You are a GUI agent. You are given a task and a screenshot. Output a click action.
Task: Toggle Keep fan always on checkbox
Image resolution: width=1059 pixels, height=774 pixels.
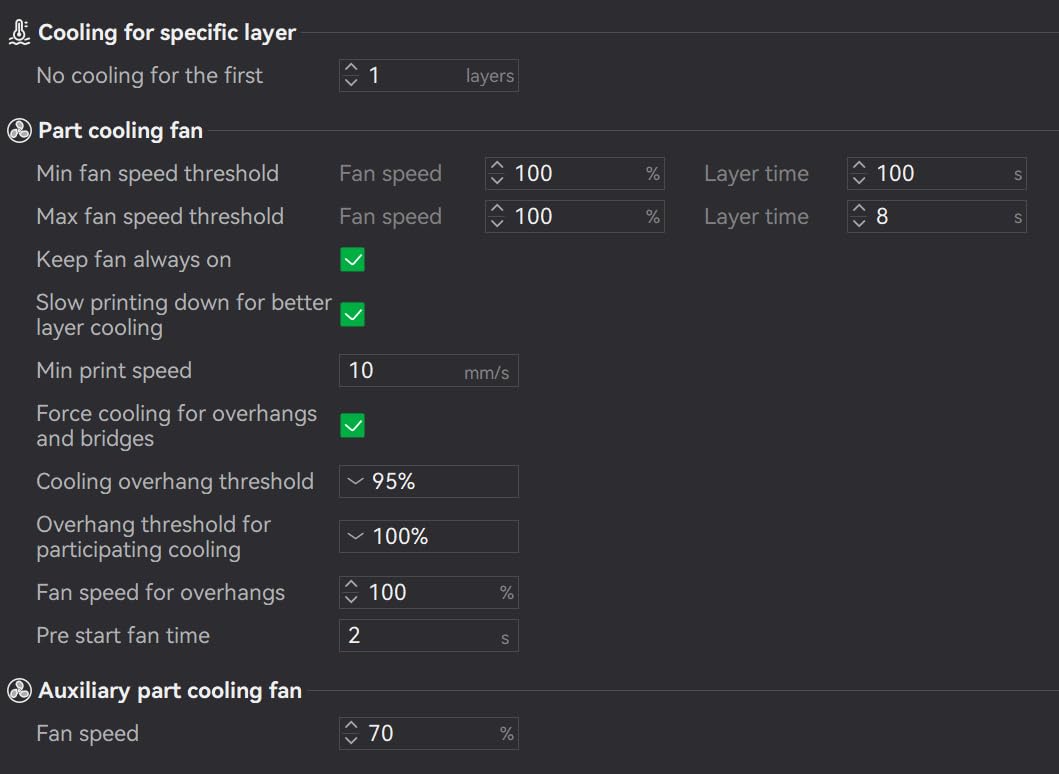click(352, 260)
